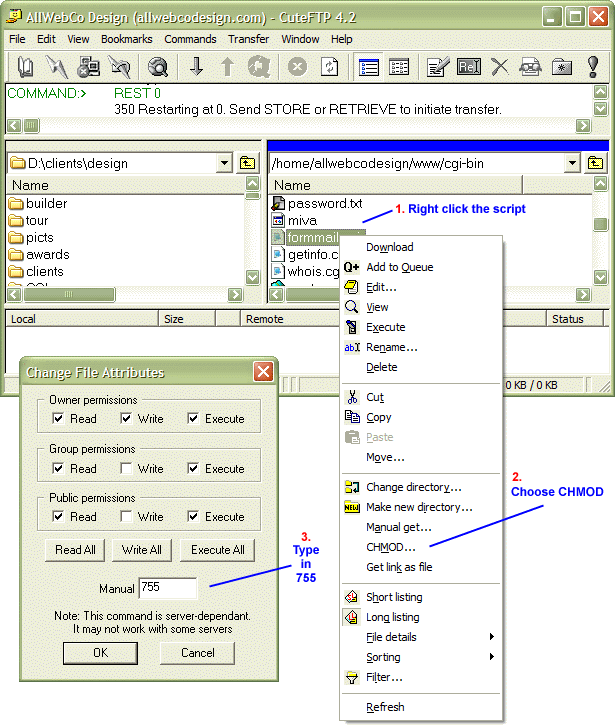Click the Read All button
Viewport: 615px width, 726px height.
pos(75,550)
